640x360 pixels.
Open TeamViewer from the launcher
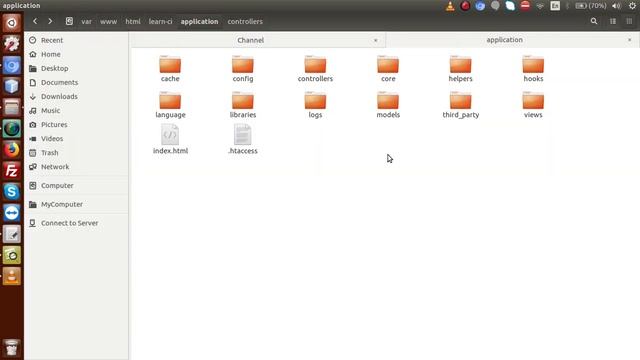point(11,213)
